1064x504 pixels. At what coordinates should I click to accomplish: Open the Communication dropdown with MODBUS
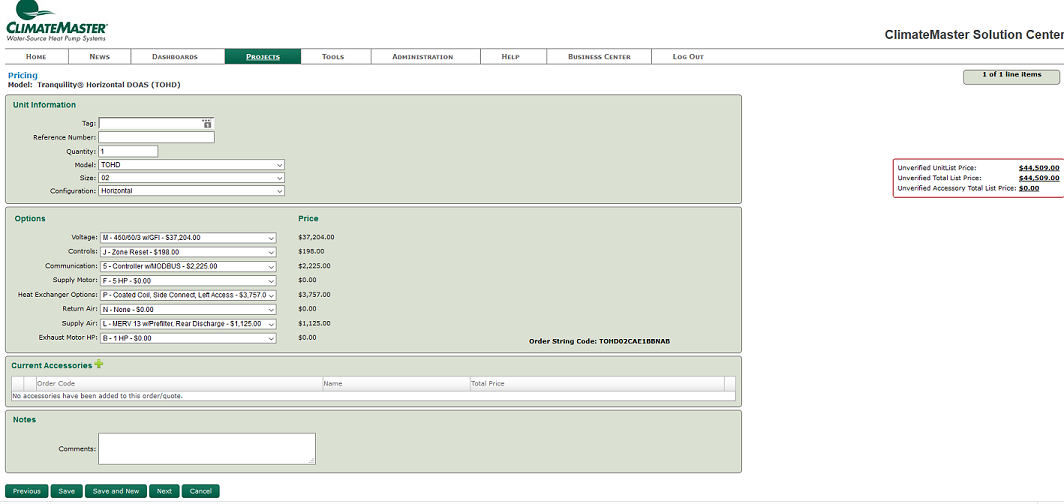(188, 267)
